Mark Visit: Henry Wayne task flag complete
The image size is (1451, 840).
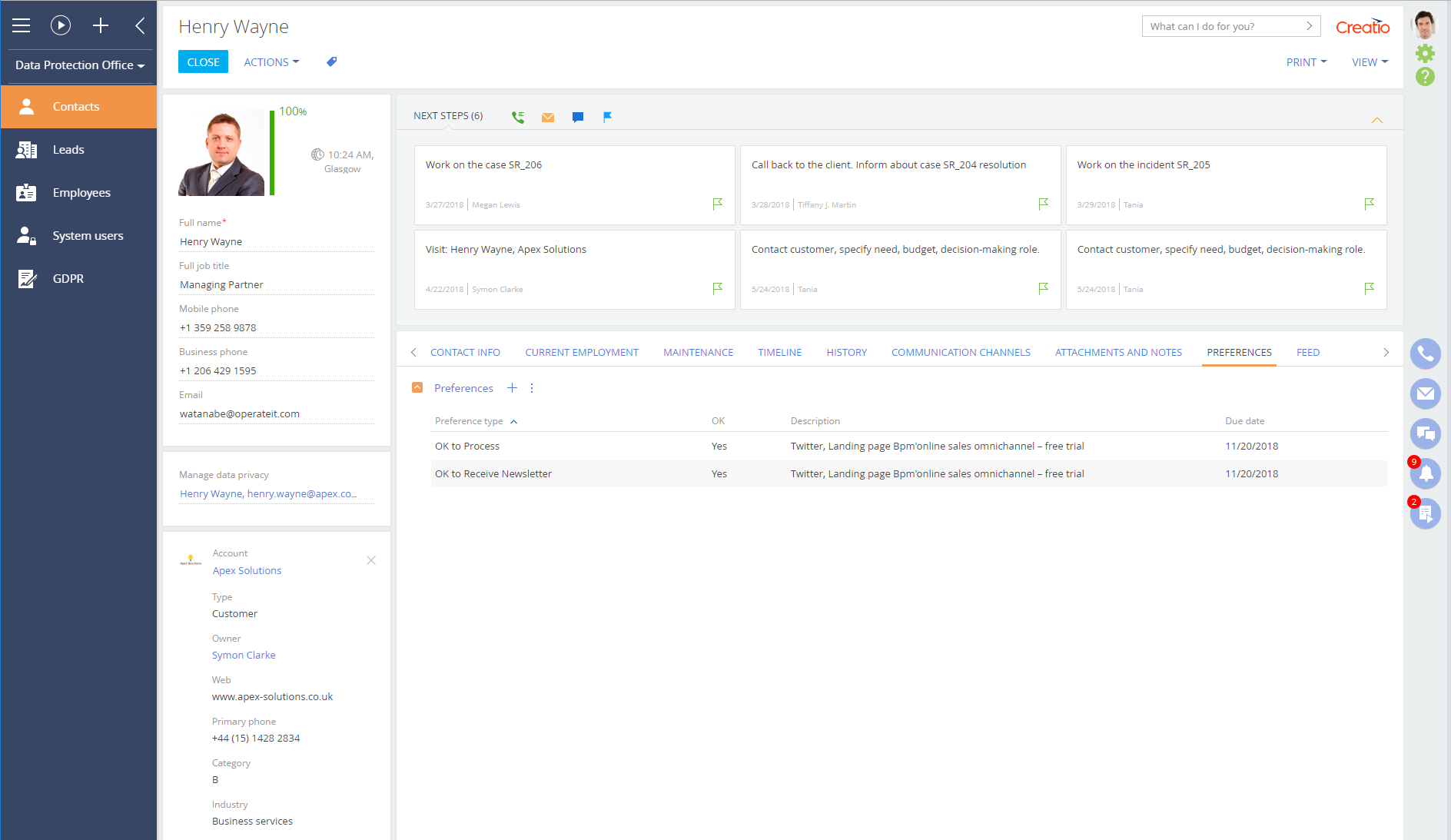point(717,288)
